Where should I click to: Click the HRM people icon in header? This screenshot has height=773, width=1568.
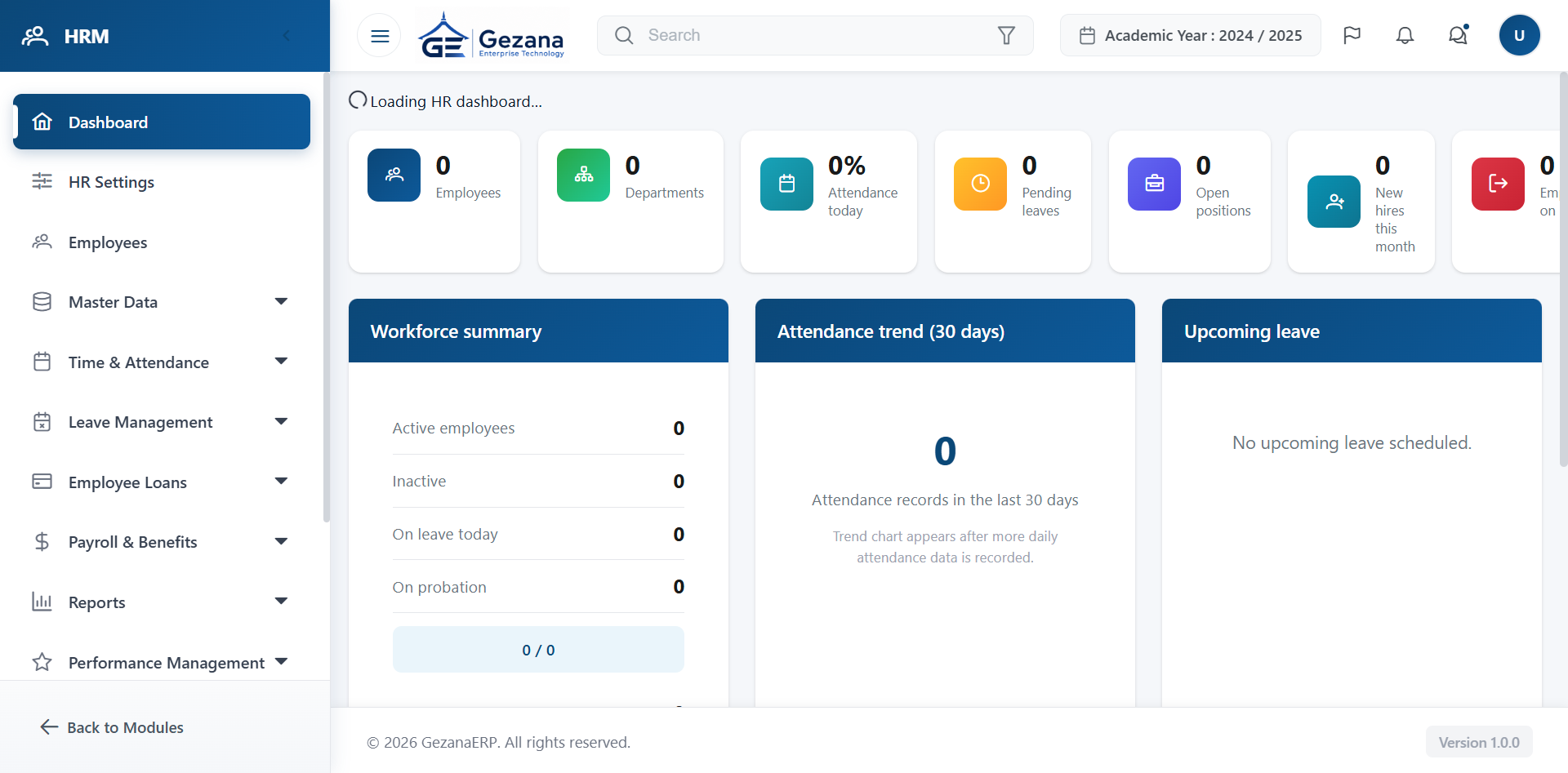point(35,36)
